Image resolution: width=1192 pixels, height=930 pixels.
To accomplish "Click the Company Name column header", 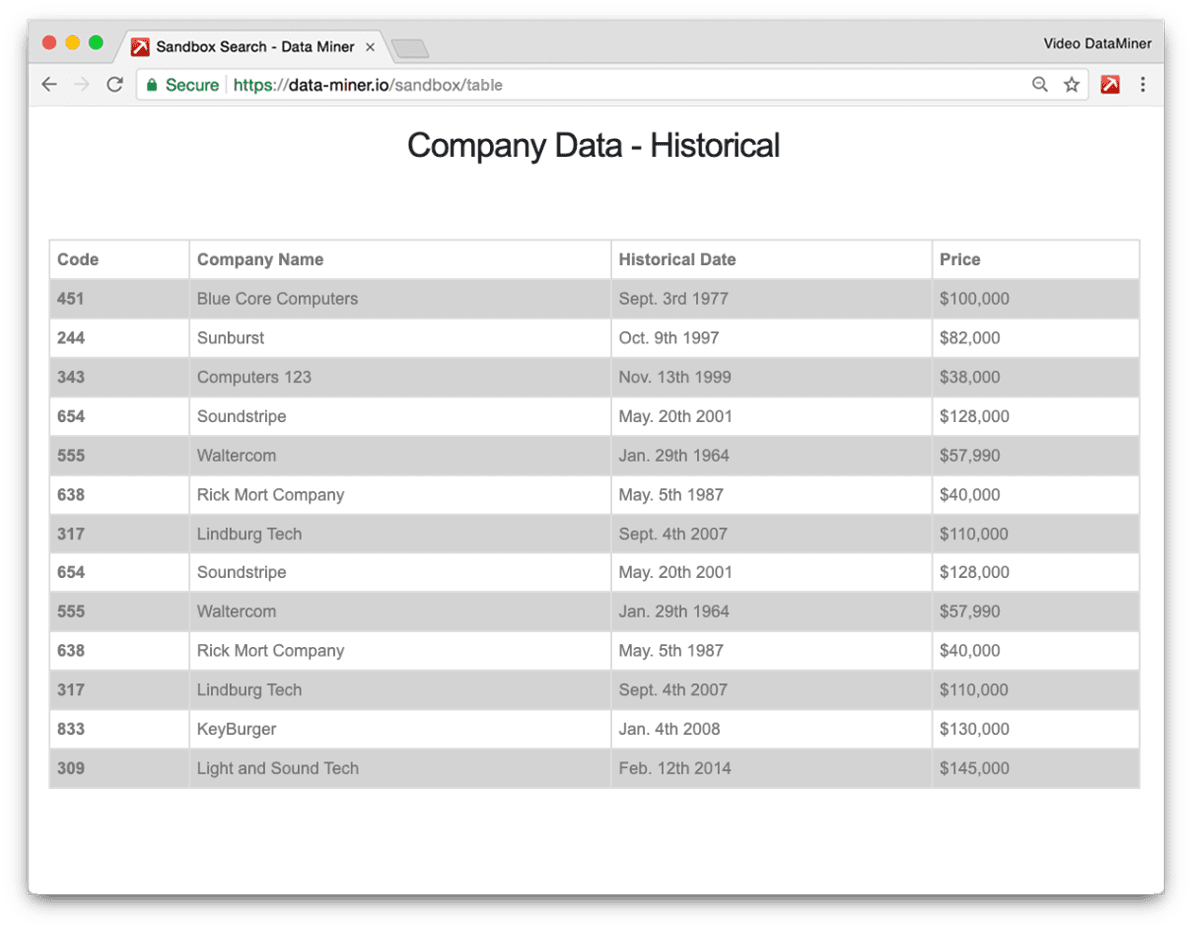I will (259, 259).
